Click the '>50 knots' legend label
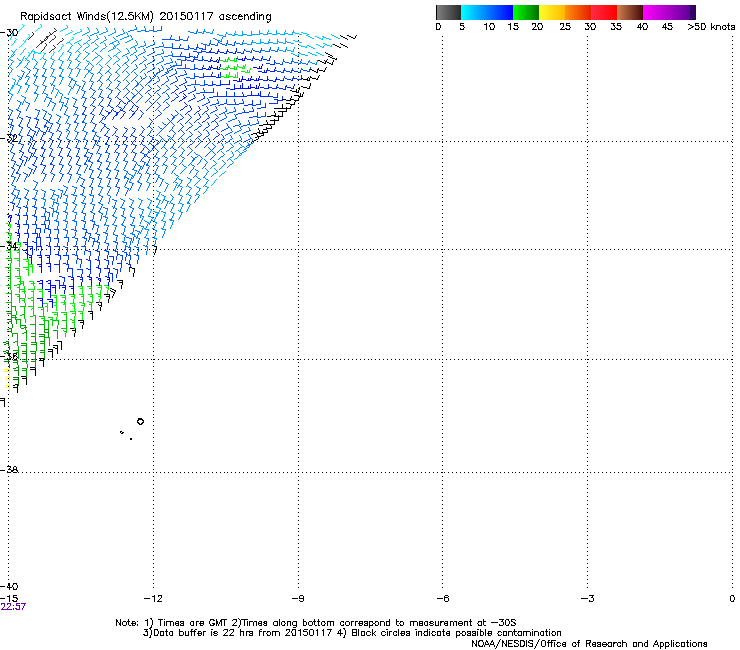Image resolution: width=740 pixels, height=650 pixels. [711, 27]
